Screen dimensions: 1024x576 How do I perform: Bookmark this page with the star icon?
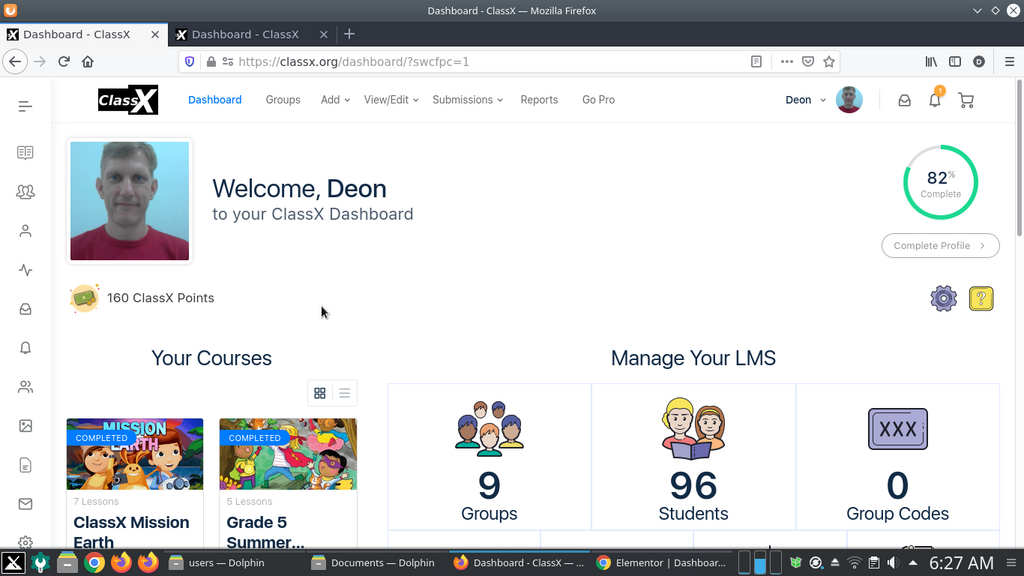click(829, 61)
